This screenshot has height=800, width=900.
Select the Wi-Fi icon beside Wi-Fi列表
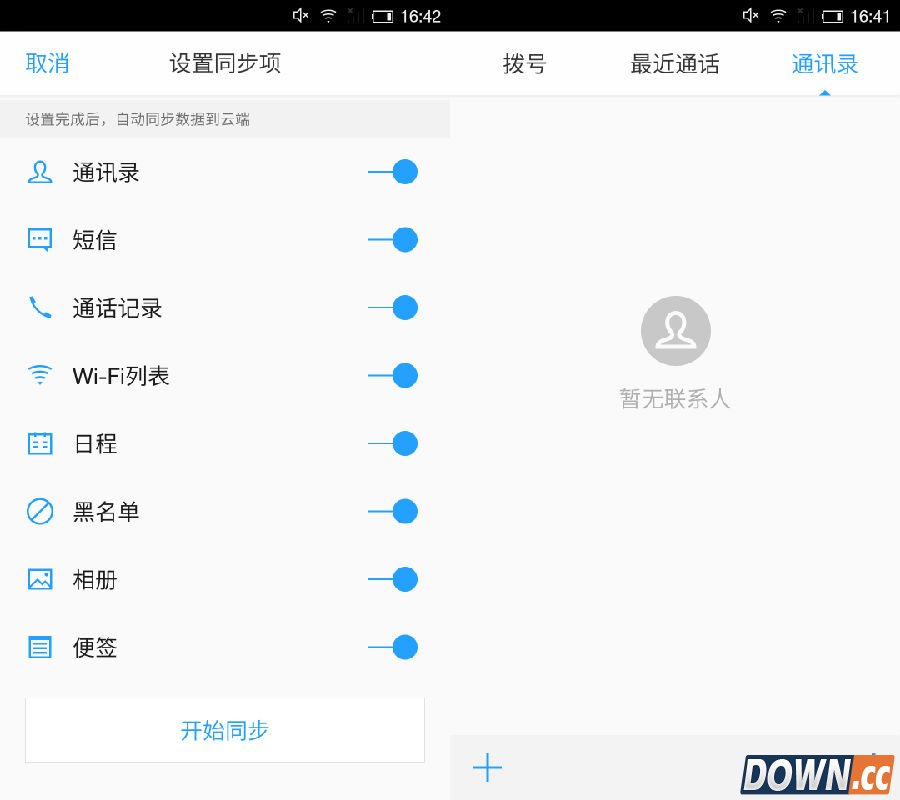click(39, 376)
